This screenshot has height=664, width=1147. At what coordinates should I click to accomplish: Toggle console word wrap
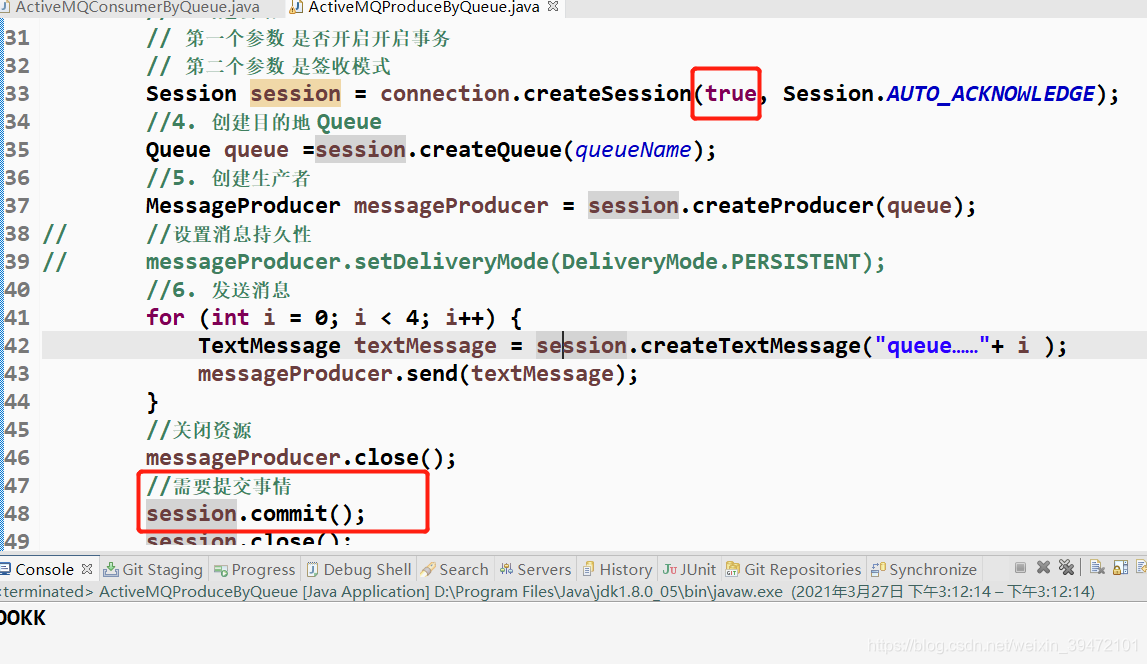click(1142, 567)
